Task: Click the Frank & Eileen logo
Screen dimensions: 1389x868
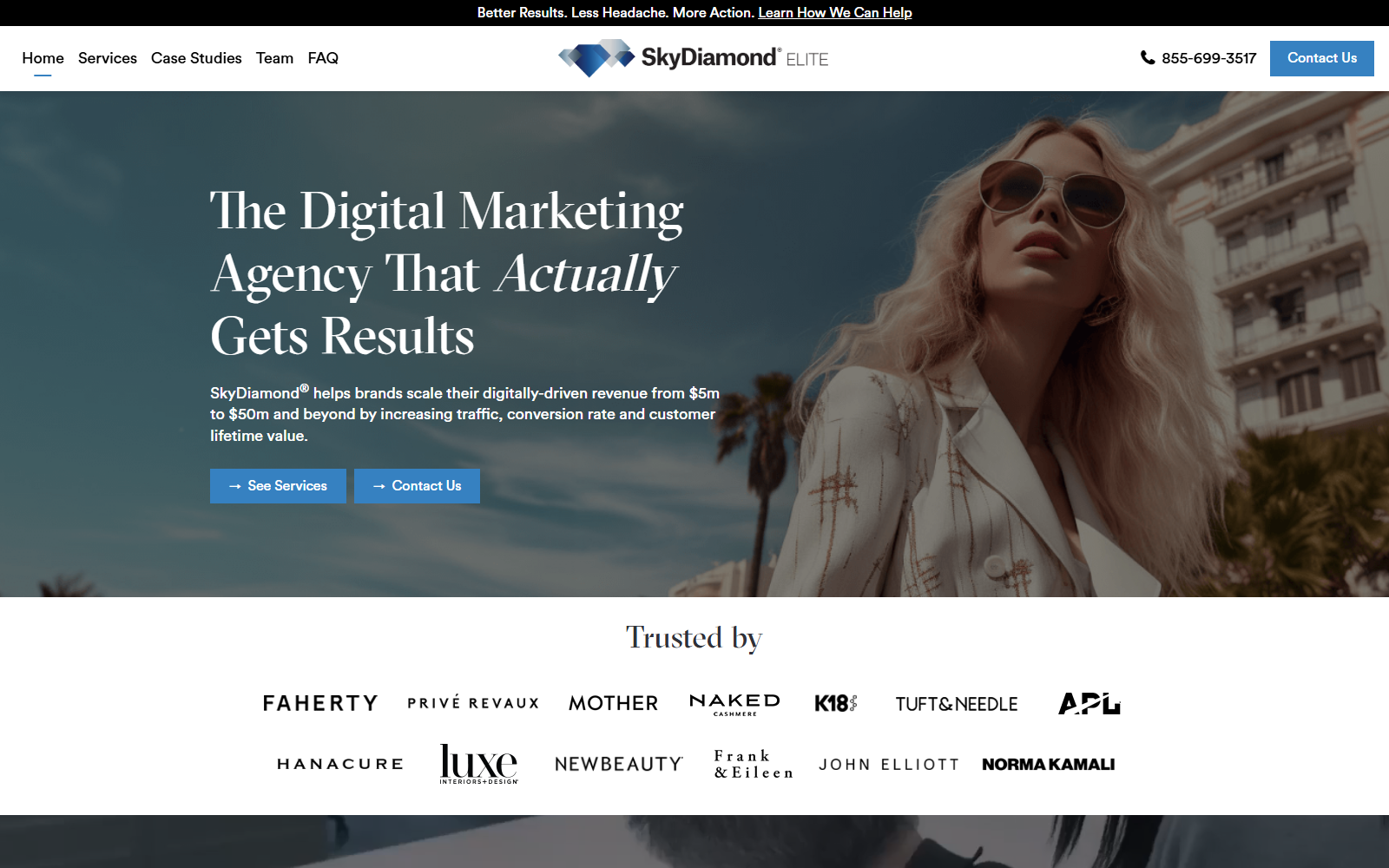Action: point(754,764)
